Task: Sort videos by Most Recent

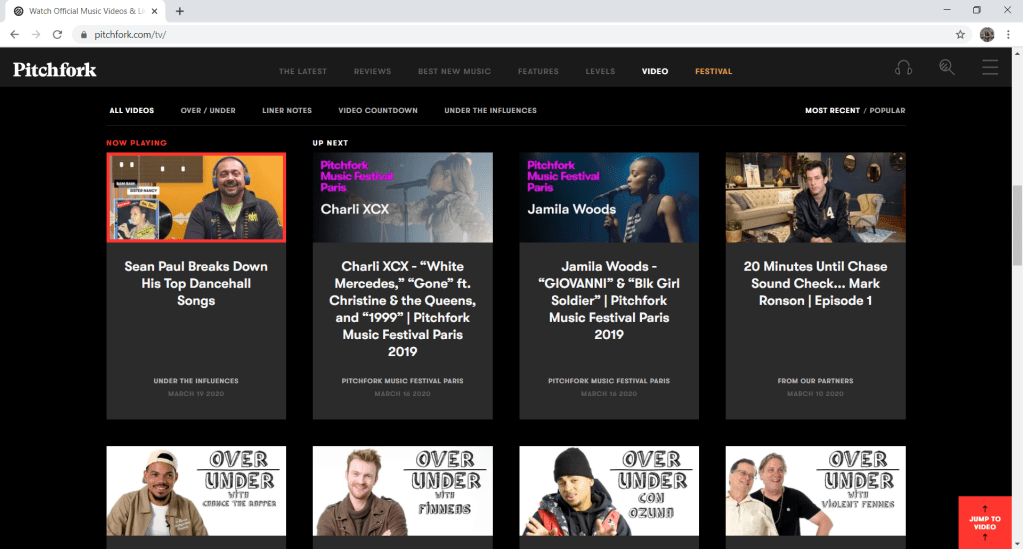Action: [832, 111]
